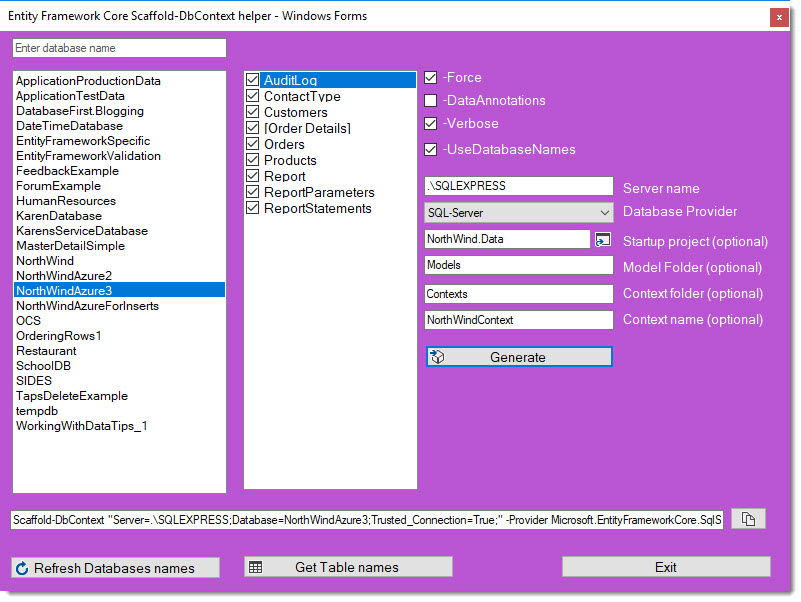Click the Generate button
The image size is (801, 602).
tap(519, 357)
